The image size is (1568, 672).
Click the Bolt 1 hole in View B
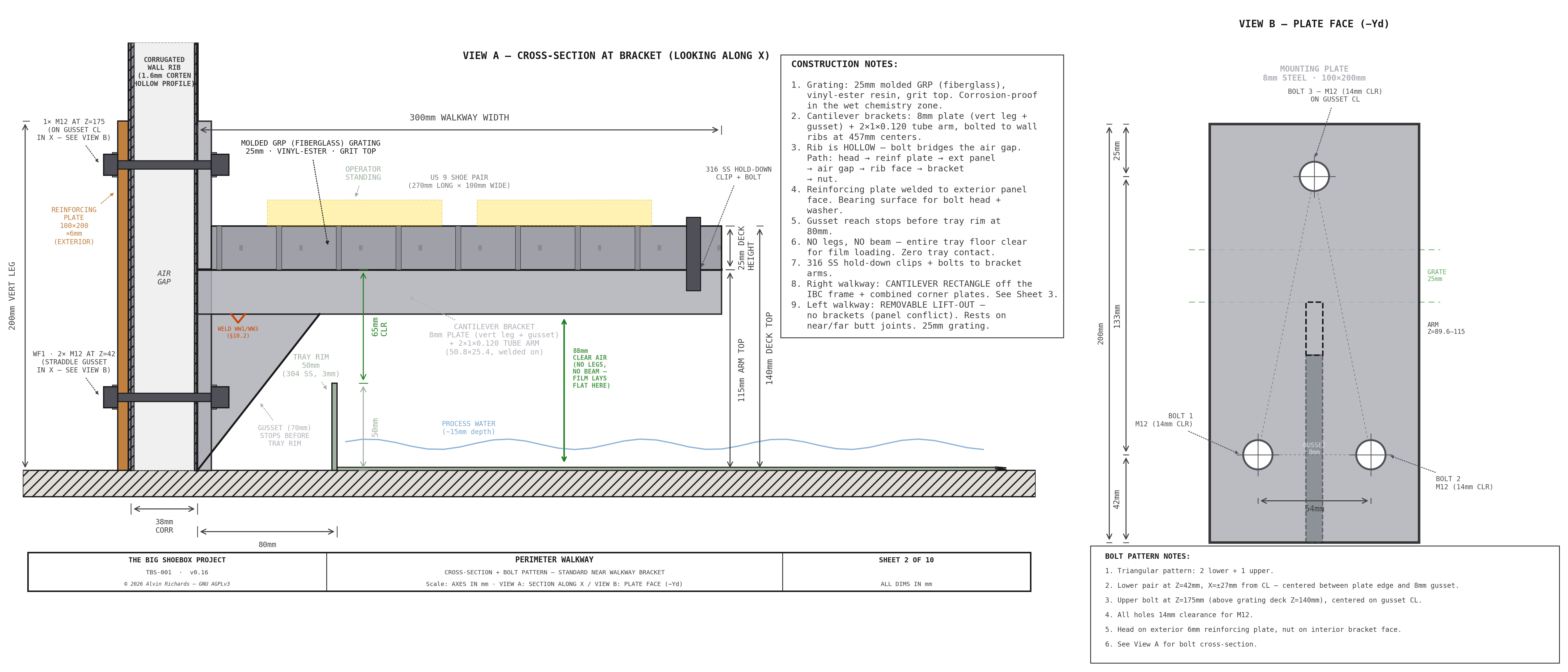coord(1257,455)
